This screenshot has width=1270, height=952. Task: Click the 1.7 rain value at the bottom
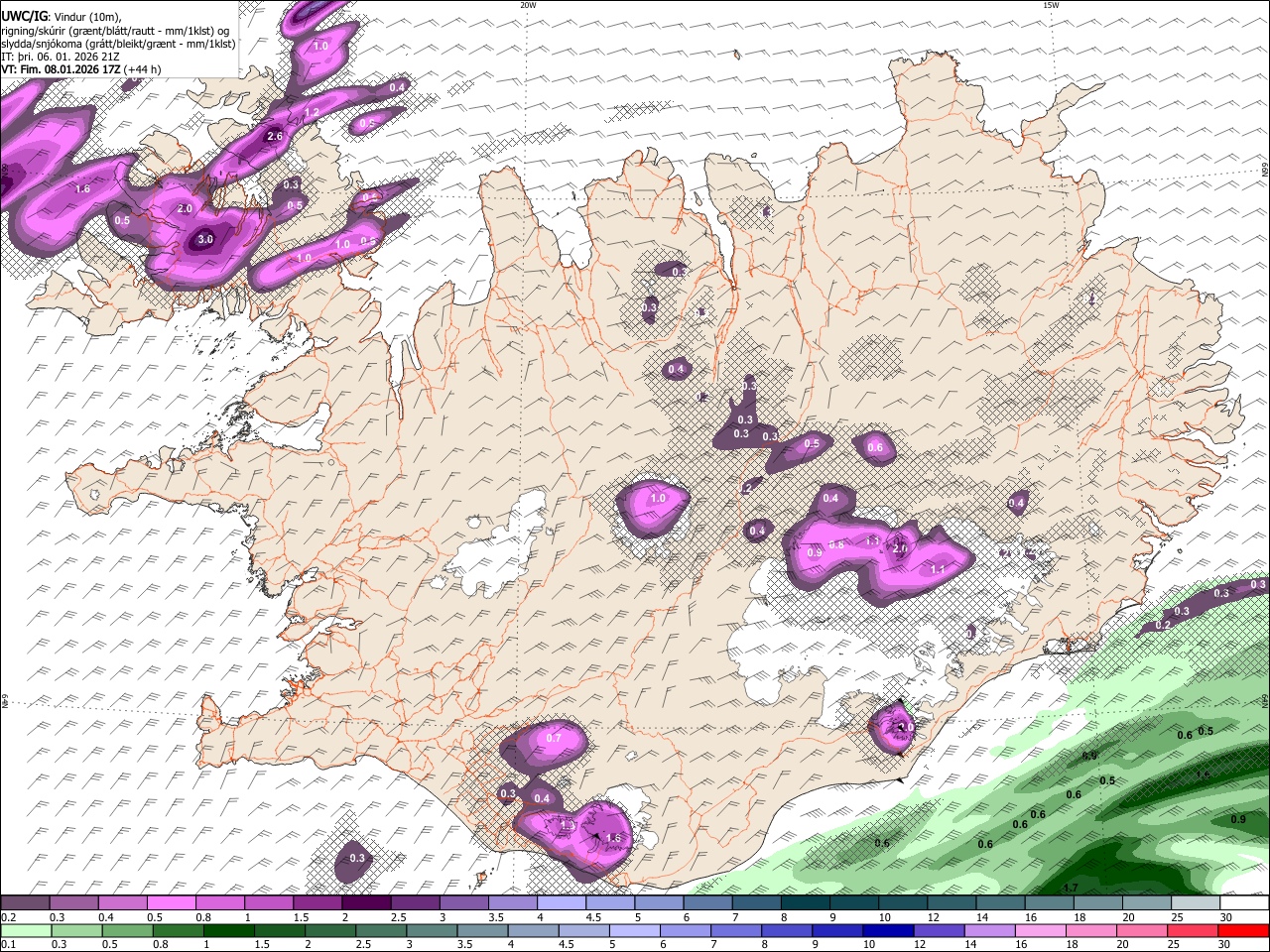click(1070, 888)
